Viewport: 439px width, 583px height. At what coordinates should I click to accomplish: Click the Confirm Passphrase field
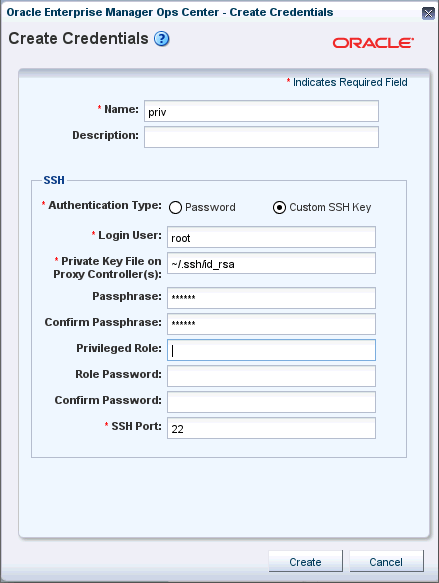271,324
